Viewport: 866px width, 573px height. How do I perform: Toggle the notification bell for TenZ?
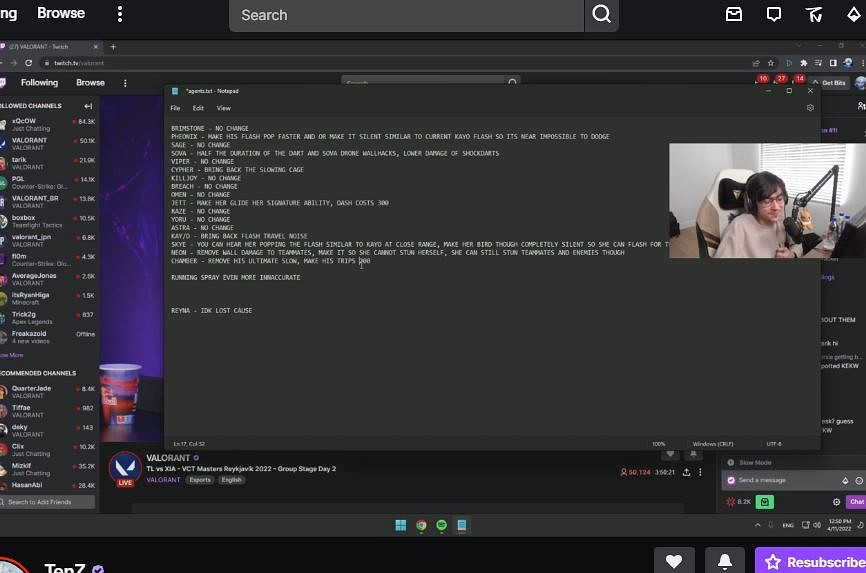pyautogui.click(x=725, y=561)
